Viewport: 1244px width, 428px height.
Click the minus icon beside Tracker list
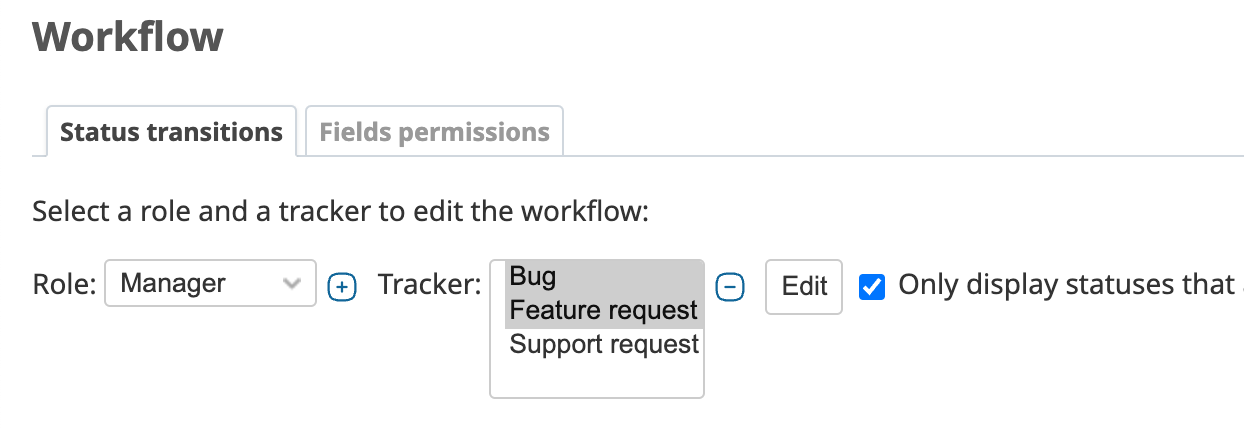(732, 287)
